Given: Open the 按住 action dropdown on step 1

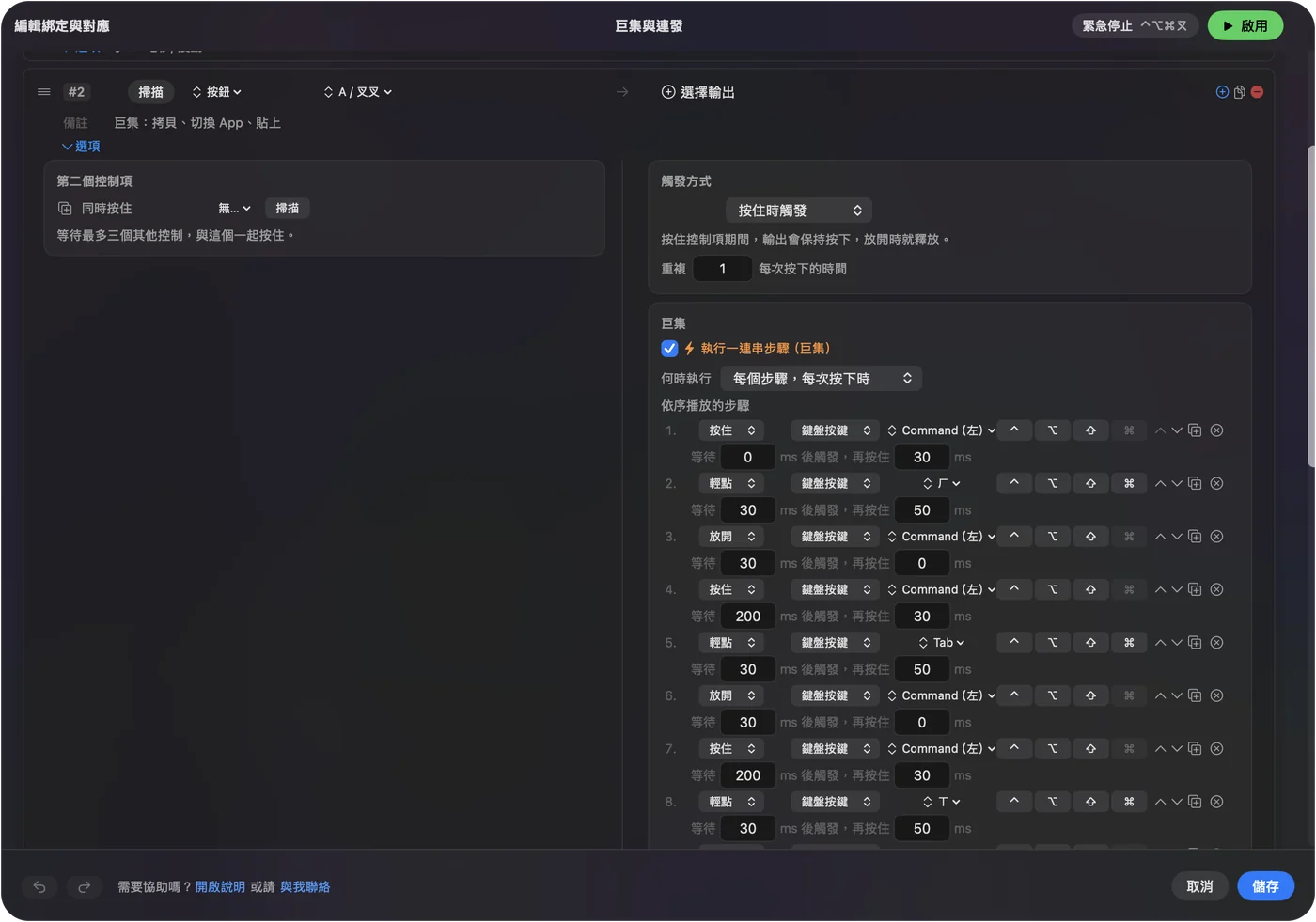Looking at the screenshot, I should (x=731, y=430).
